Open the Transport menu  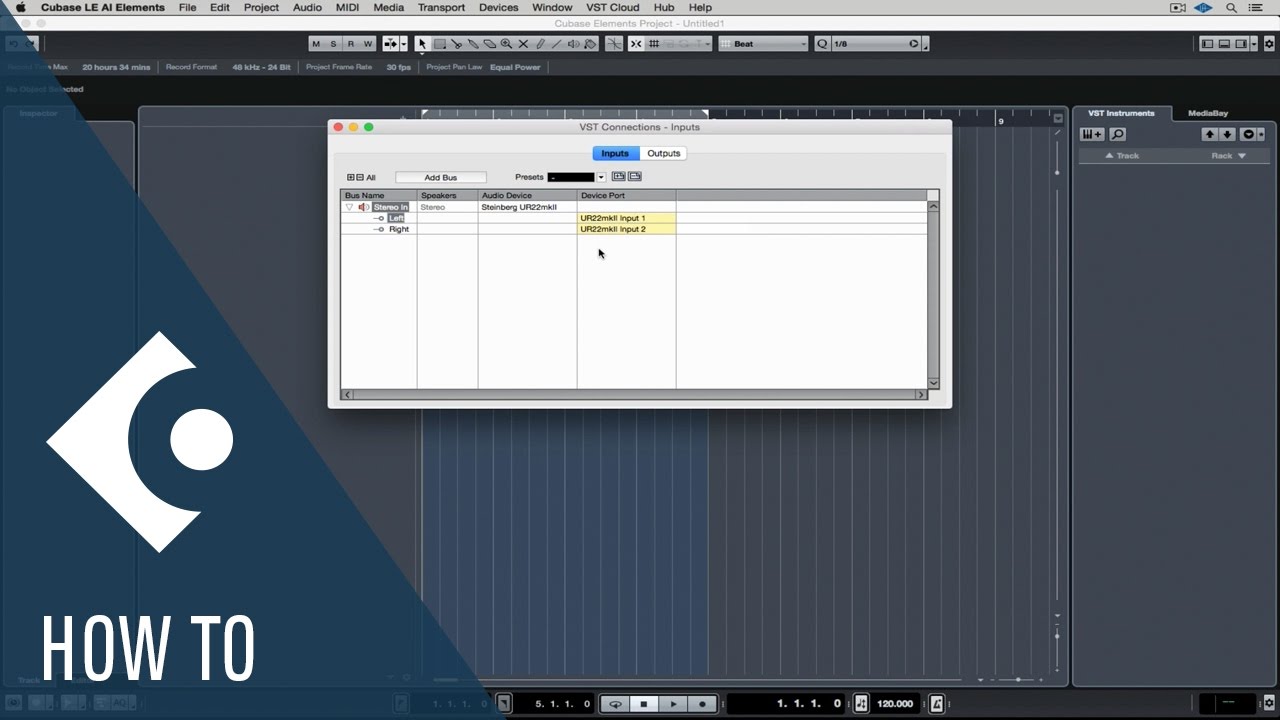tap(441, 7)
